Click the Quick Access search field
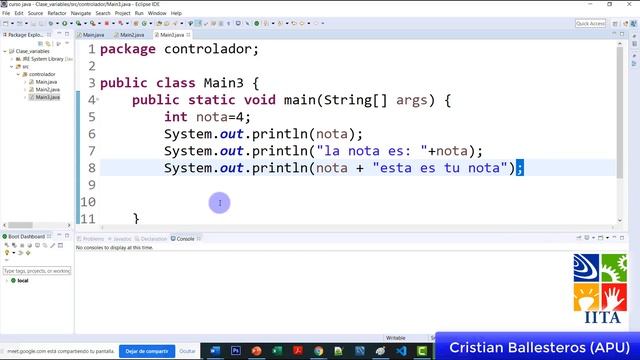This screenshot has height=360, width=640. click(591, 24)
